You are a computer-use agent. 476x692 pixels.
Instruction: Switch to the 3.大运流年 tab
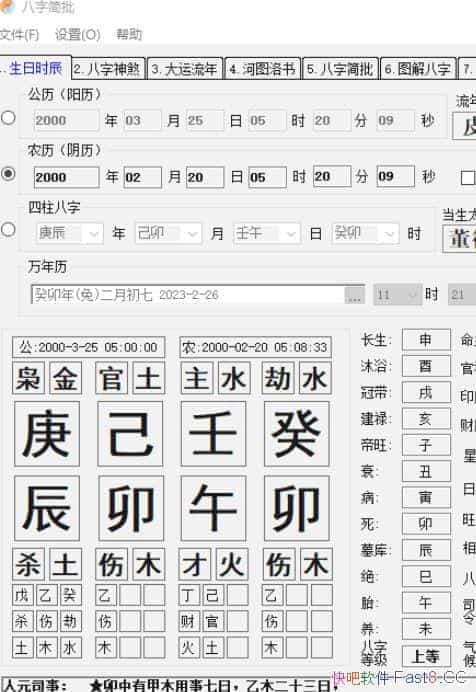coord(185,69)
